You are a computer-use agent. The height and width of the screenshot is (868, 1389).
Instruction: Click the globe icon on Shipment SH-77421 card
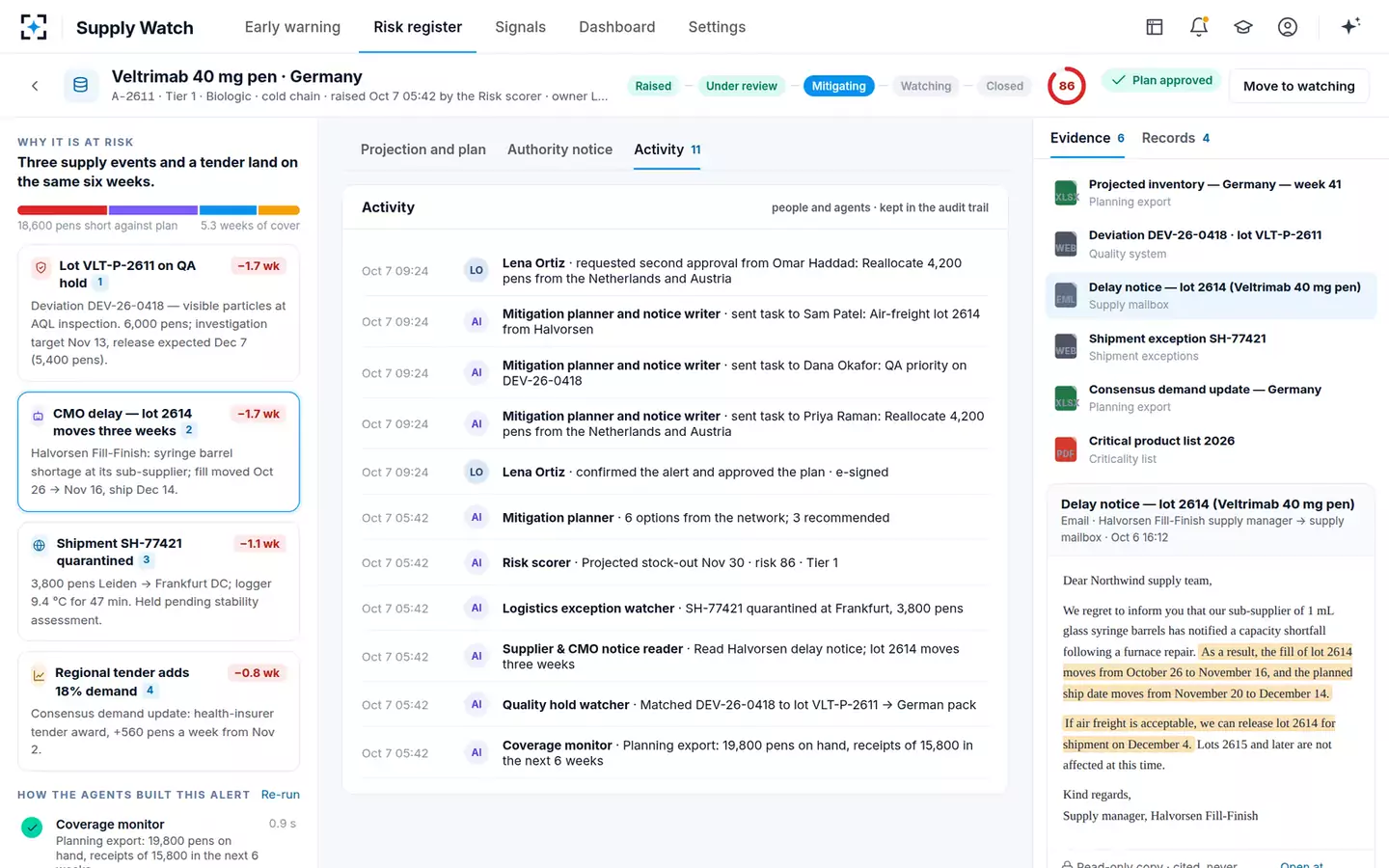point(39,545)
